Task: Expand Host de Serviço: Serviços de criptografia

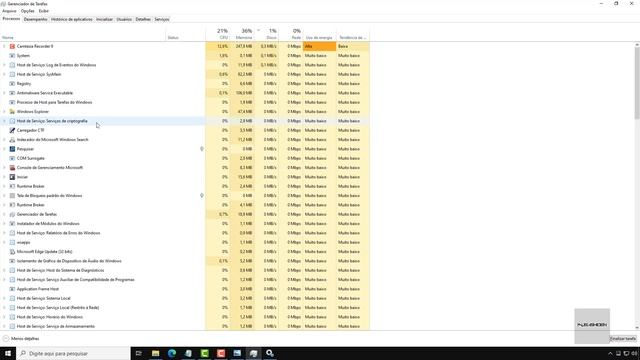Action: pos(4,121)
